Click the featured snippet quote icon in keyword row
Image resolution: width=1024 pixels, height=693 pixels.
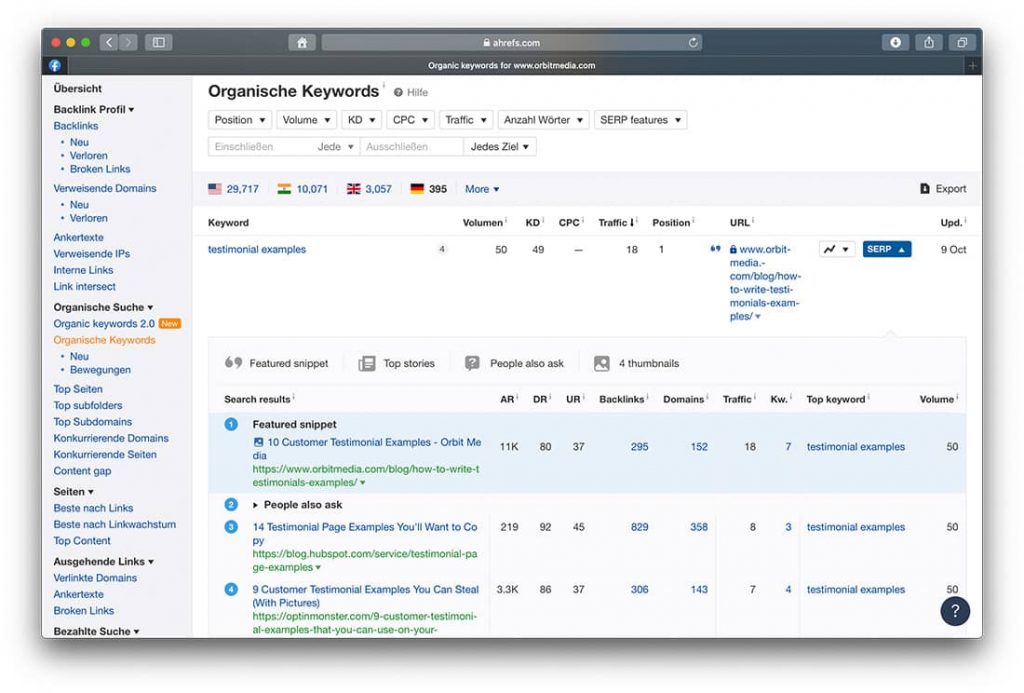click(x=715, y=249)
